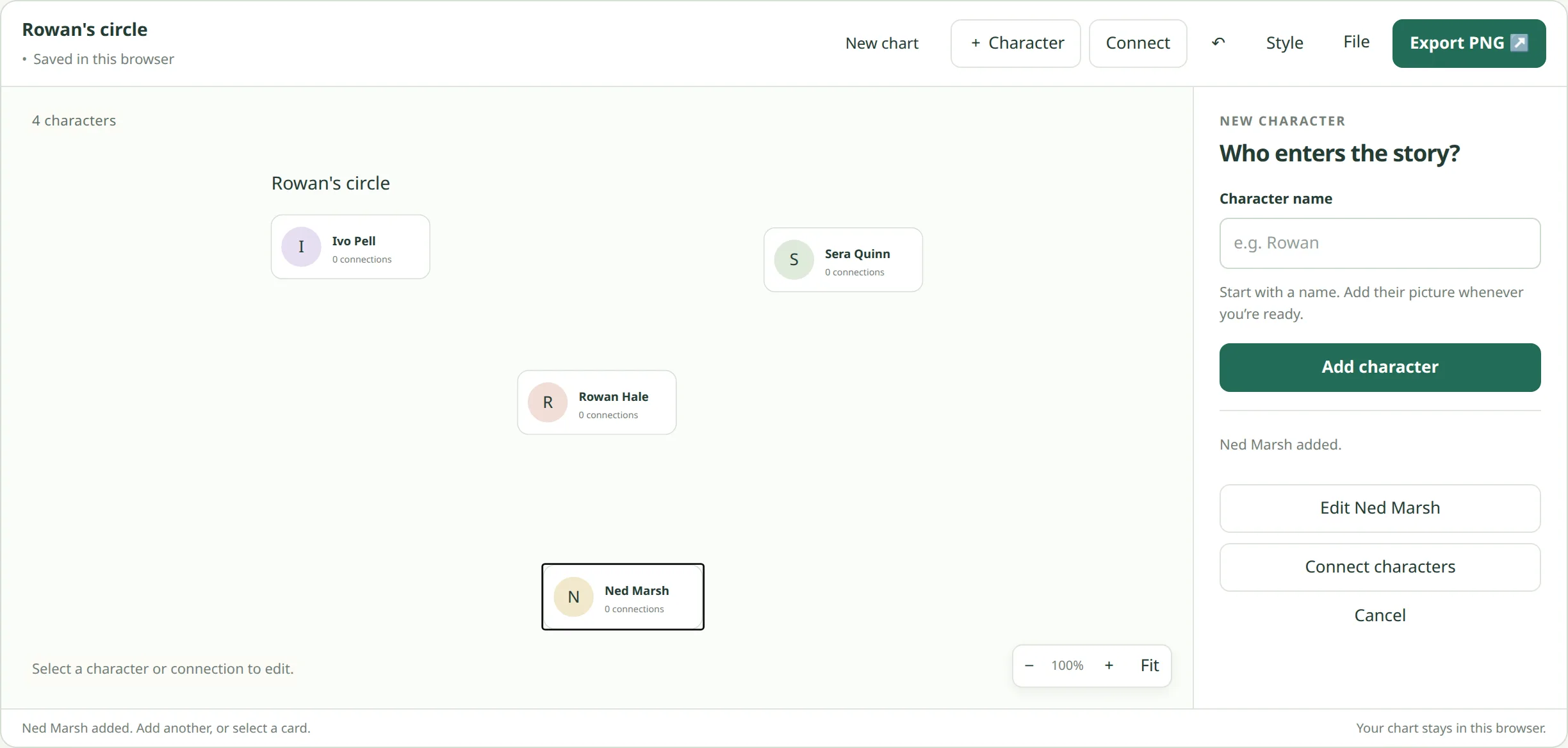Cancel the new character panel
The image size is (1568, 748).
[x=1380, y=615]
